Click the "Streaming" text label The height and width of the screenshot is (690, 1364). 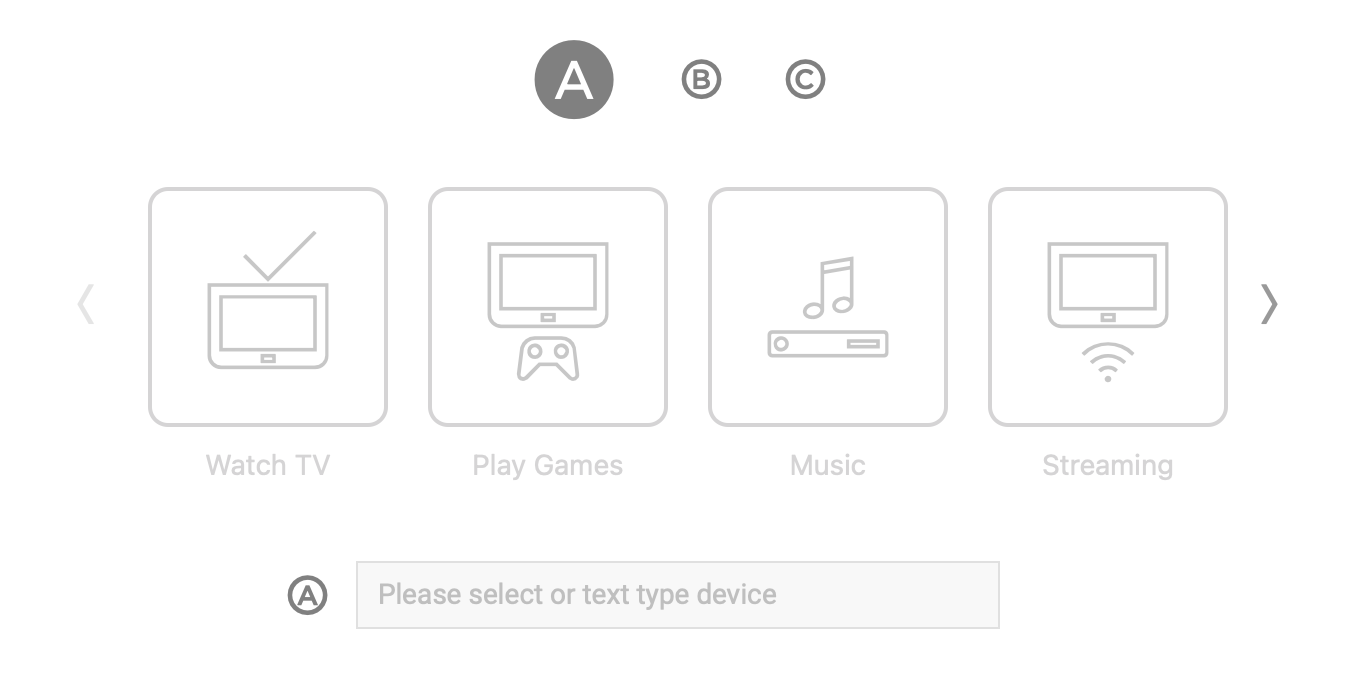click(1107, 465)
